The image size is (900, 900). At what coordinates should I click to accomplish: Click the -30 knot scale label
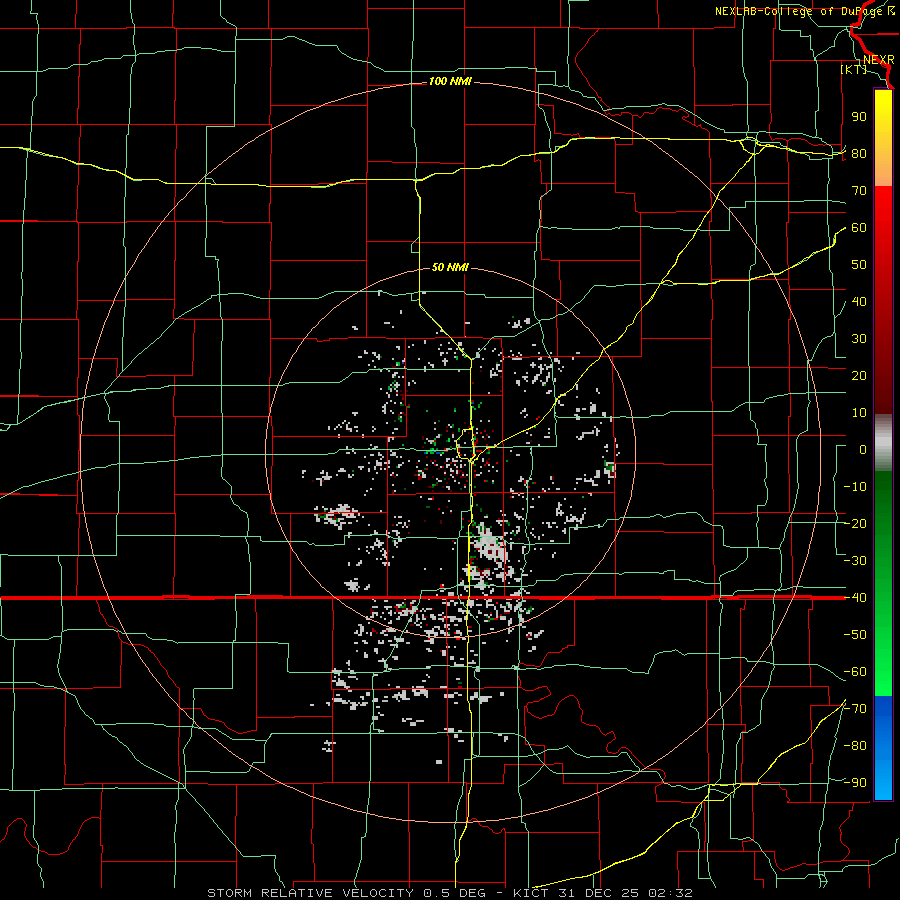click(x=855, y=561)
